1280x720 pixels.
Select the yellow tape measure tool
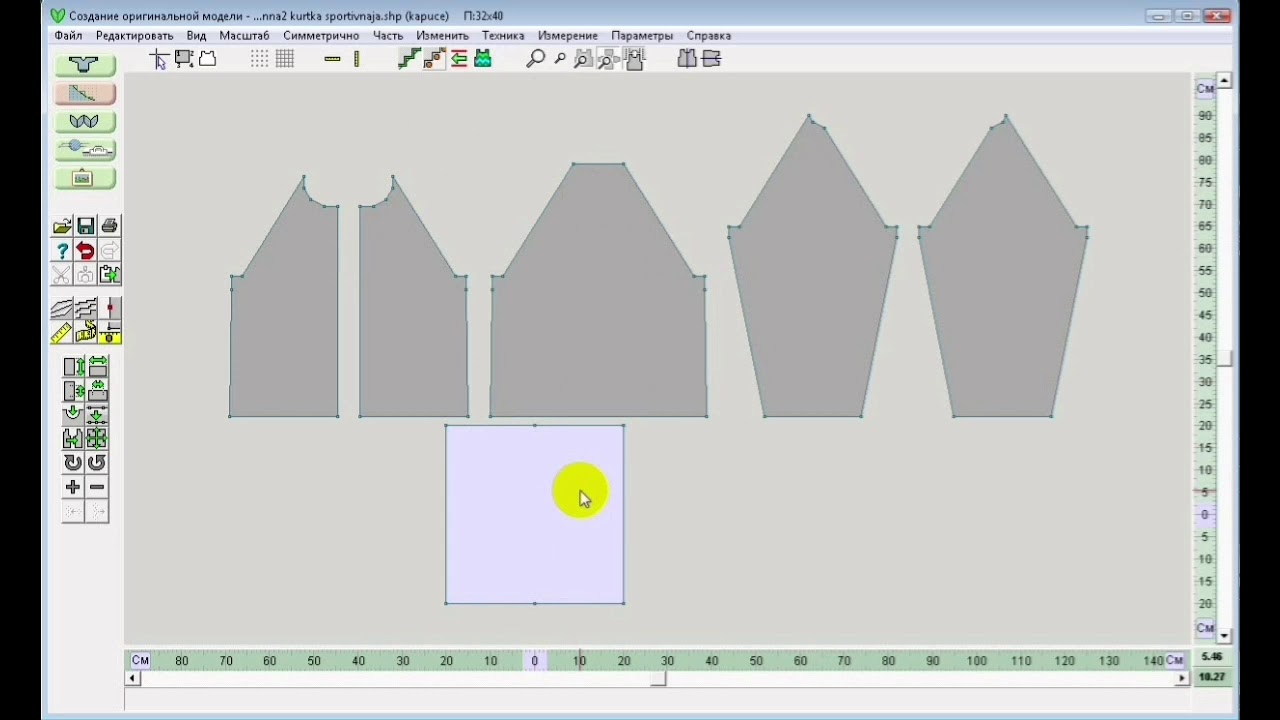tap(86, 333)
